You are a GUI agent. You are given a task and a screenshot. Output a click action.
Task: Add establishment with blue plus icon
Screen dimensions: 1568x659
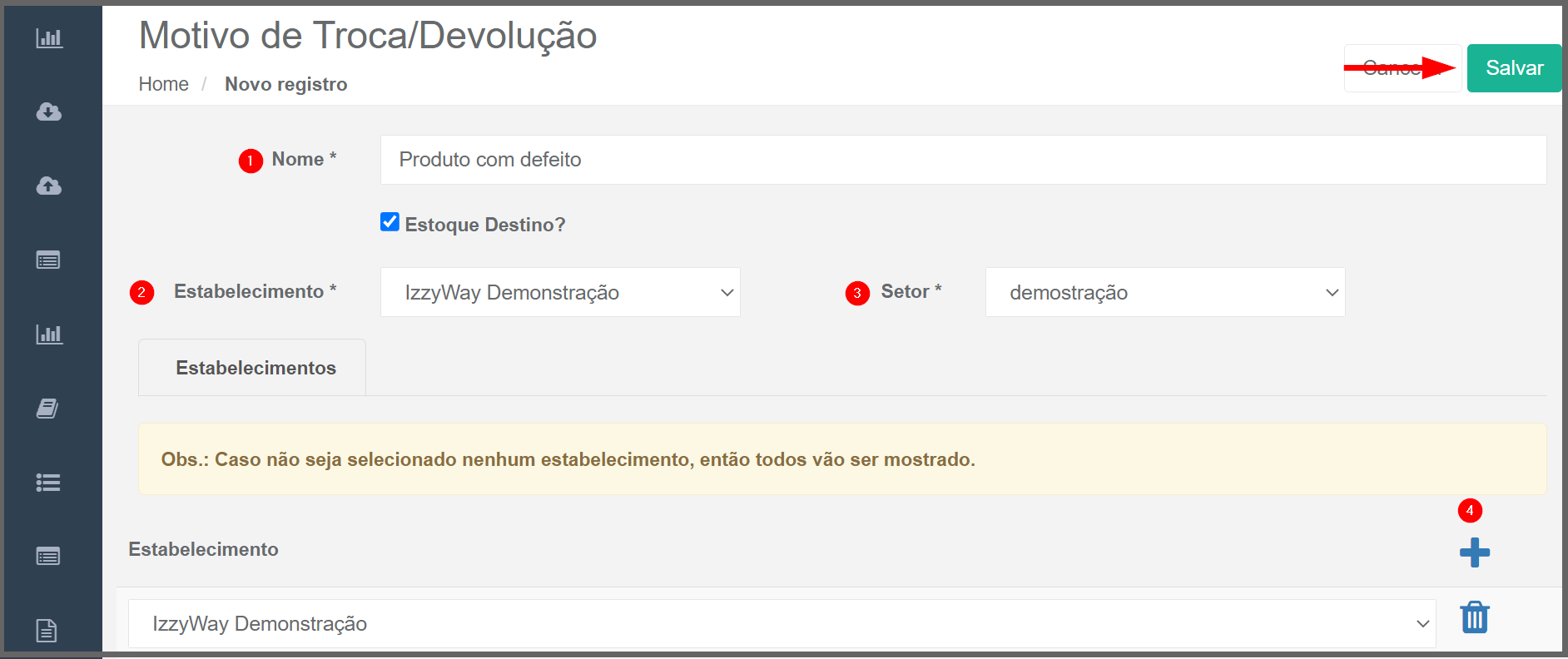point(1475,552)
